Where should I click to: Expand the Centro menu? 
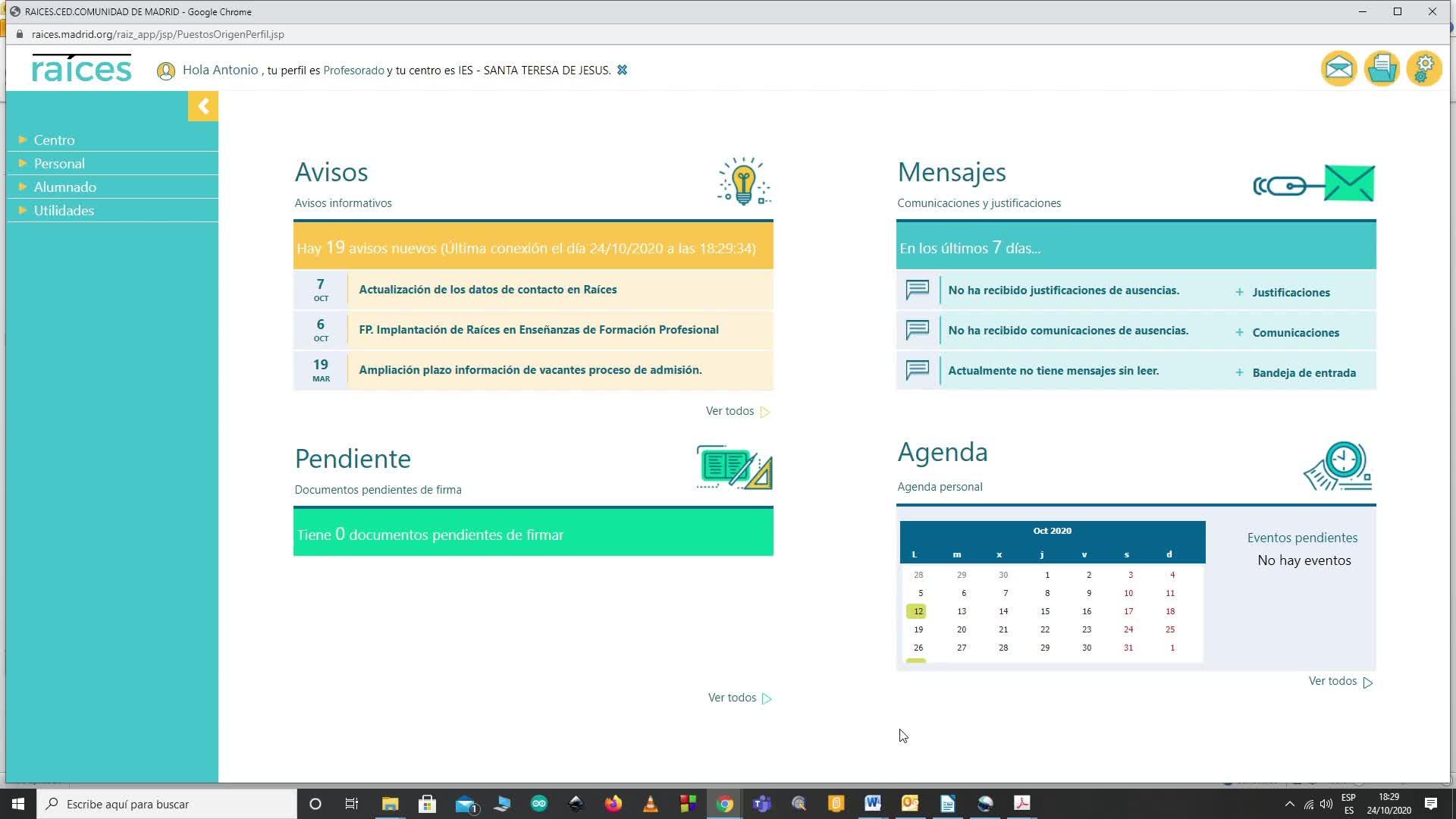(54, 140)
